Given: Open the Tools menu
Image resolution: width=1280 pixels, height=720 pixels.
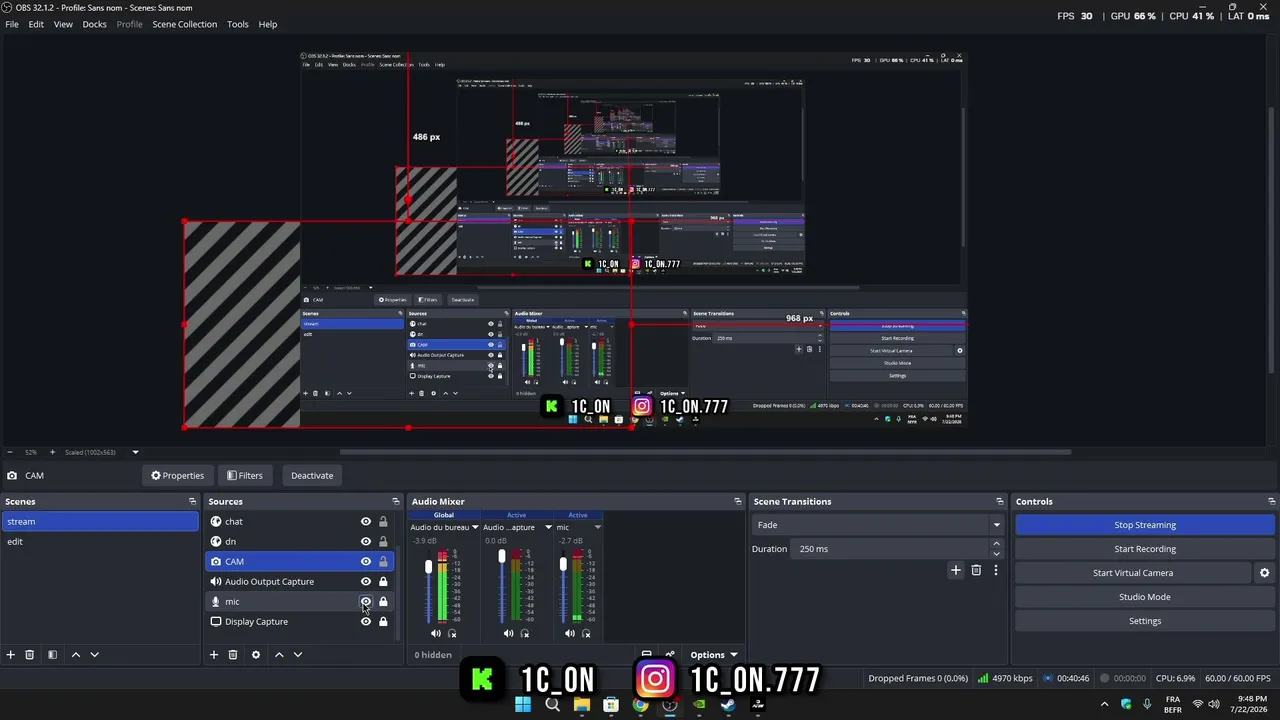Looking at the screenshot, I should pos(238,24).
